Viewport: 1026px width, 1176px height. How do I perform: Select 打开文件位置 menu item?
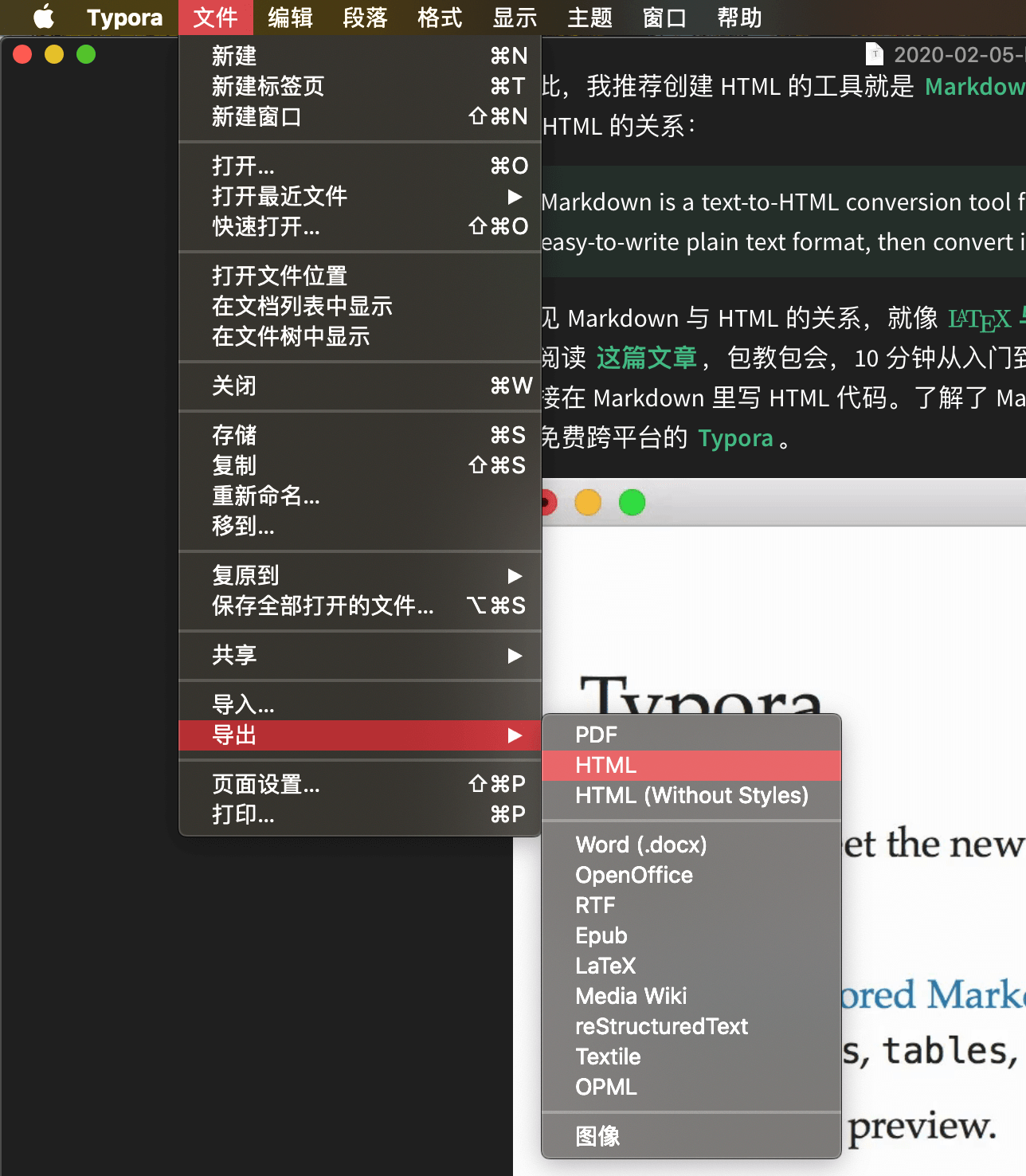tap(360, 276)
